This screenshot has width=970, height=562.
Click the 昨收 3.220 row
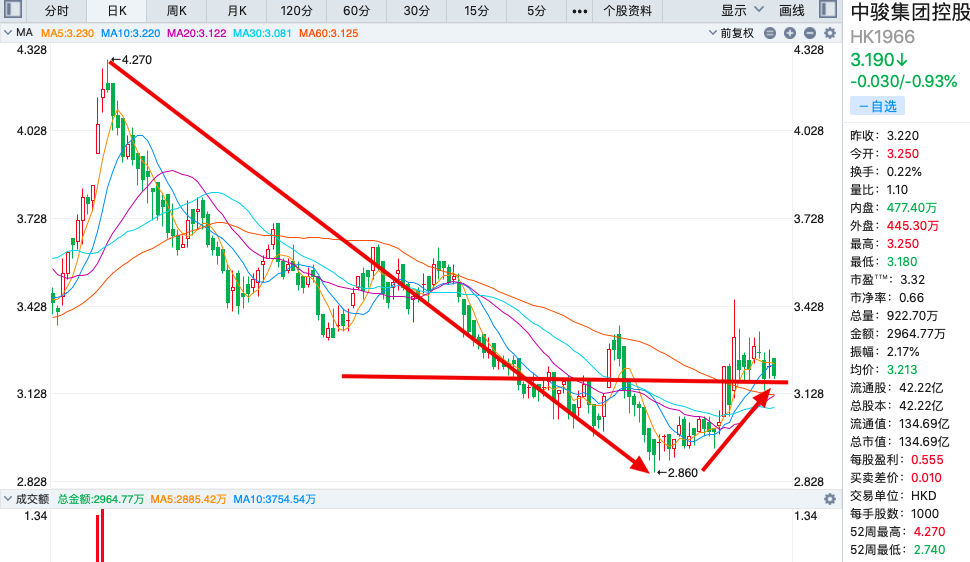click(885, 136)
